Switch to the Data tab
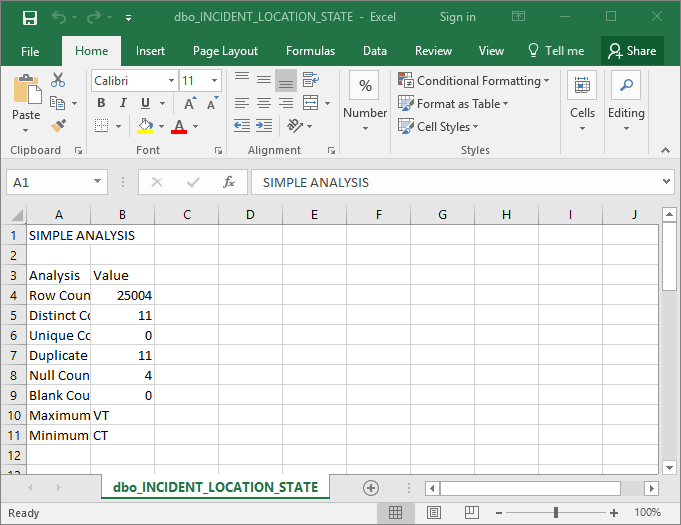The image size is (681, 525). [374, 51]
